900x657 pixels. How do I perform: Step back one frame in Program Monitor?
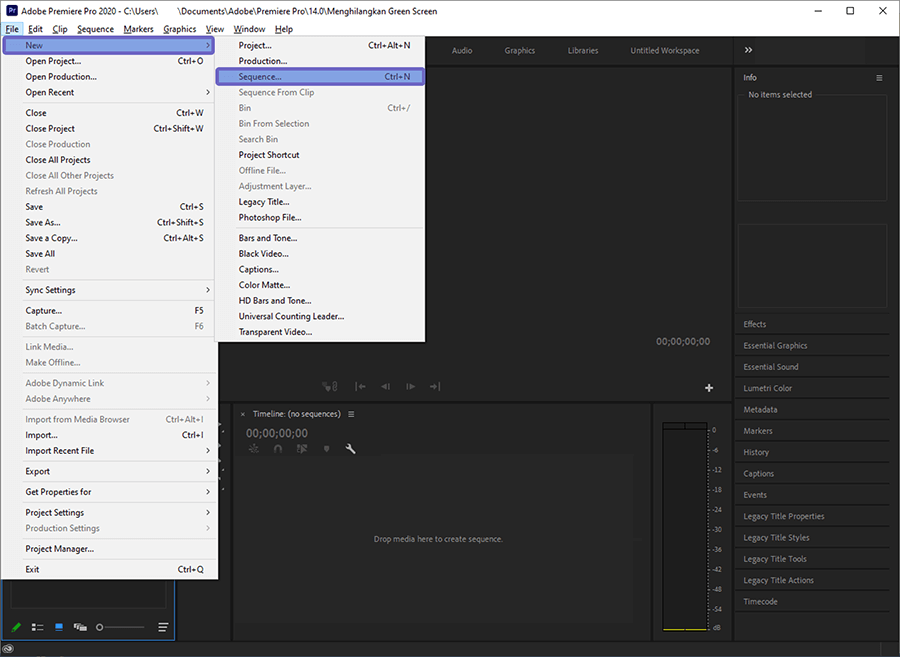coord(386,387)
